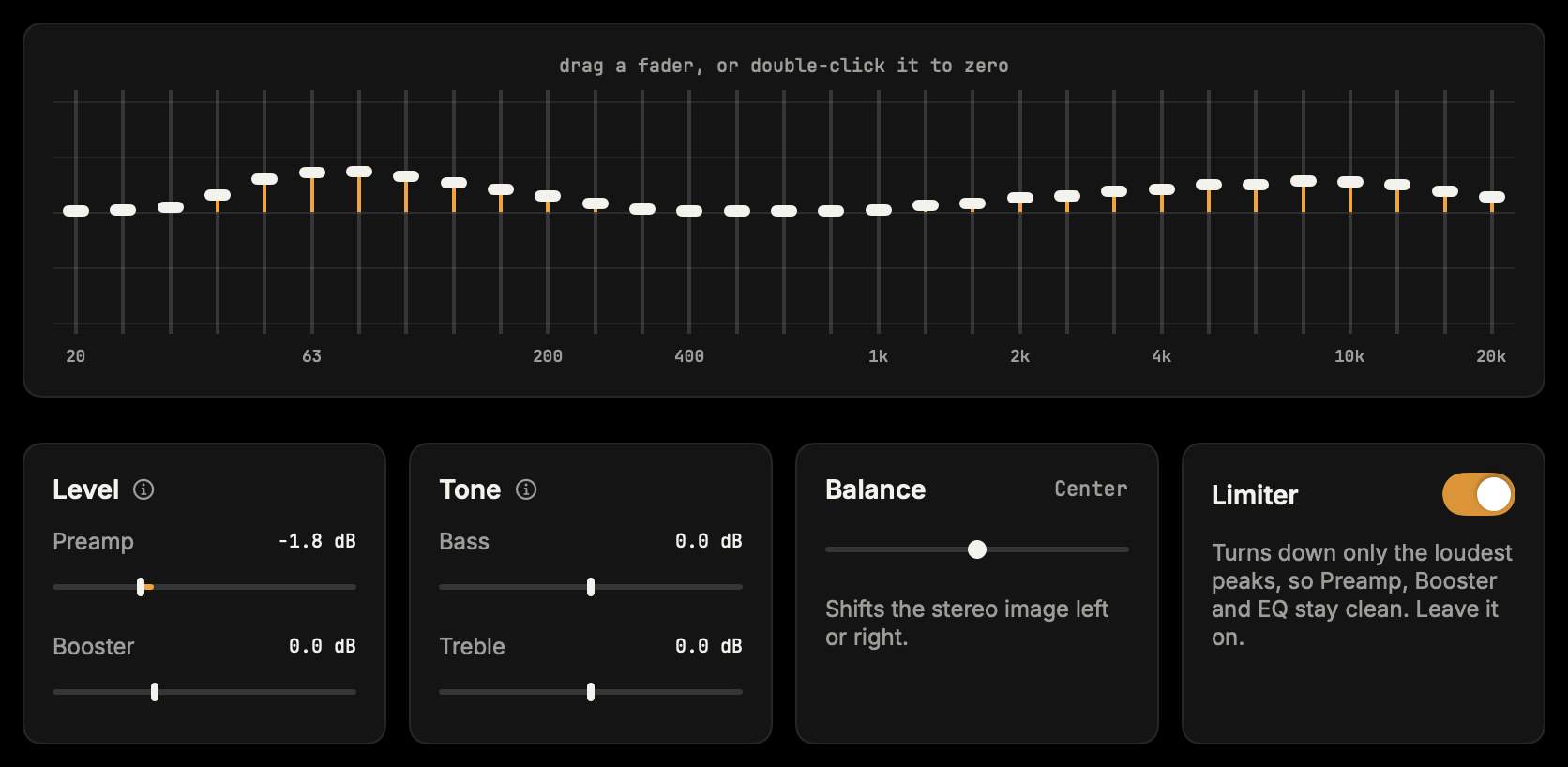Open the Tone info icon
Image resolution: width=1568 pixels, height=767 pixels.
526,489
